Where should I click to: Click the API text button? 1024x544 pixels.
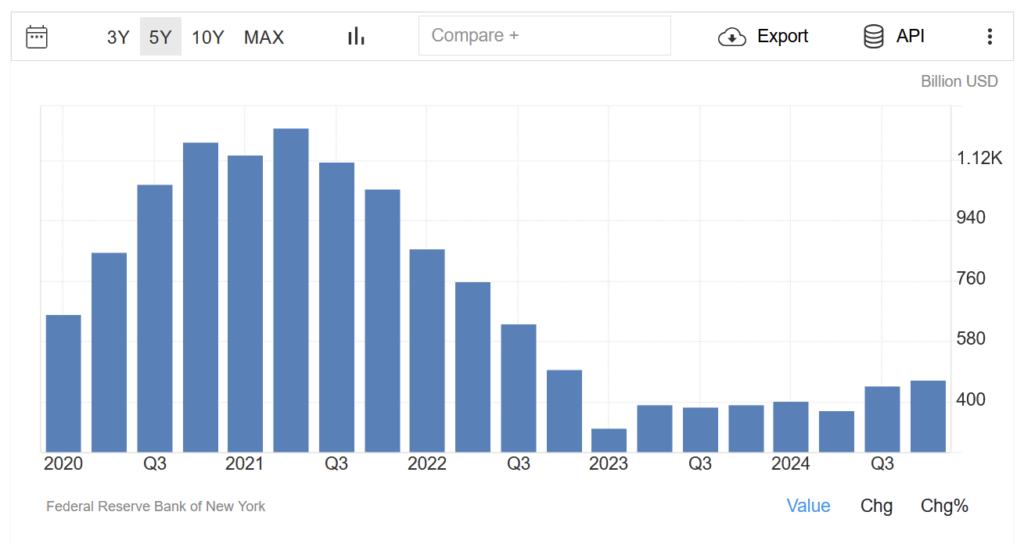(910, 37)
